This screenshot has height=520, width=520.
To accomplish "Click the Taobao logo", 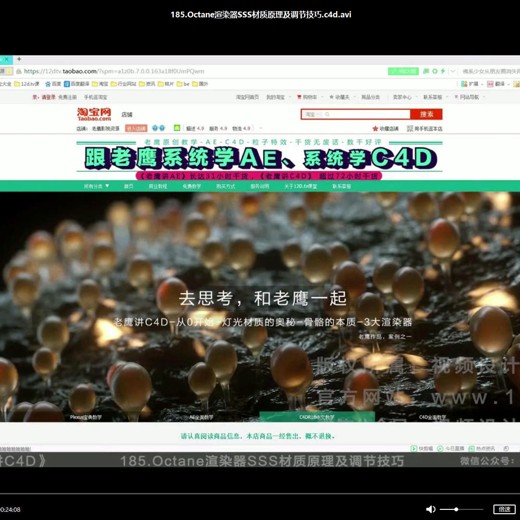I will tap(94, 114).
